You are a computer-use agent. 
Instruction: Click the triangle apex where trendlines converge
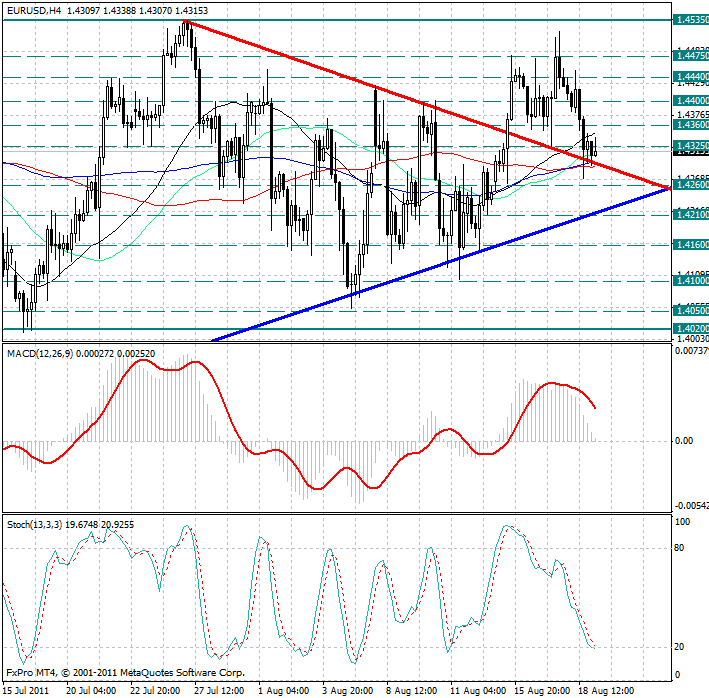[x=667, y=188]
